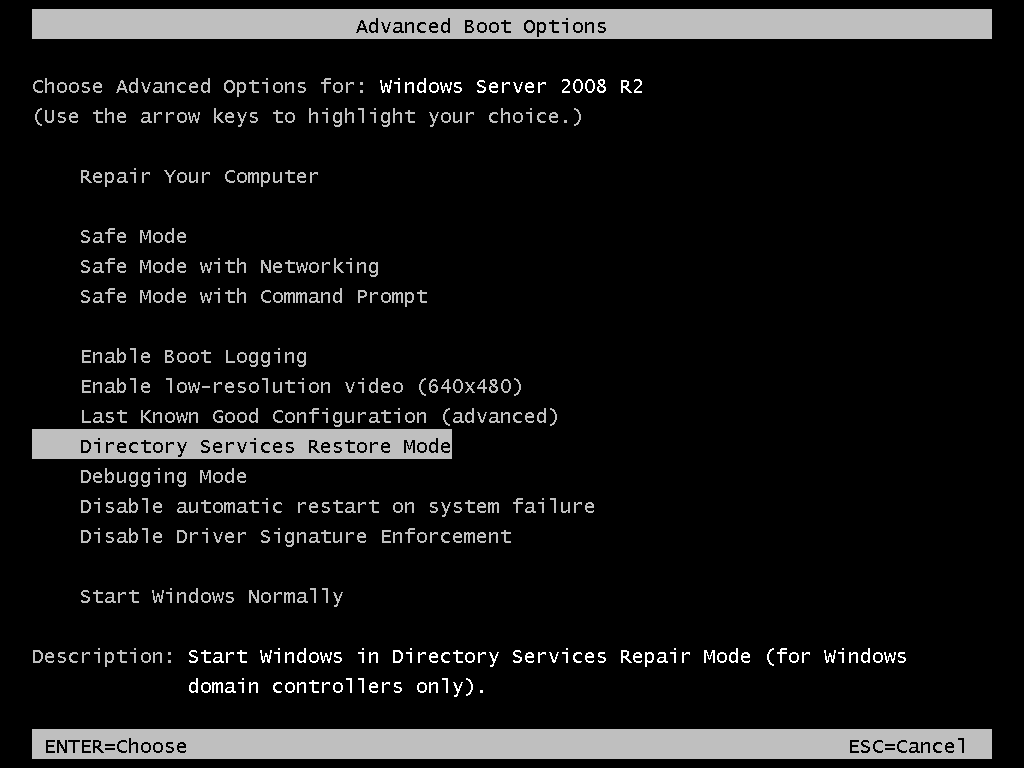Enable low-resolution video (640x480)
This screenshot has height=768, width=1024.
300,386
